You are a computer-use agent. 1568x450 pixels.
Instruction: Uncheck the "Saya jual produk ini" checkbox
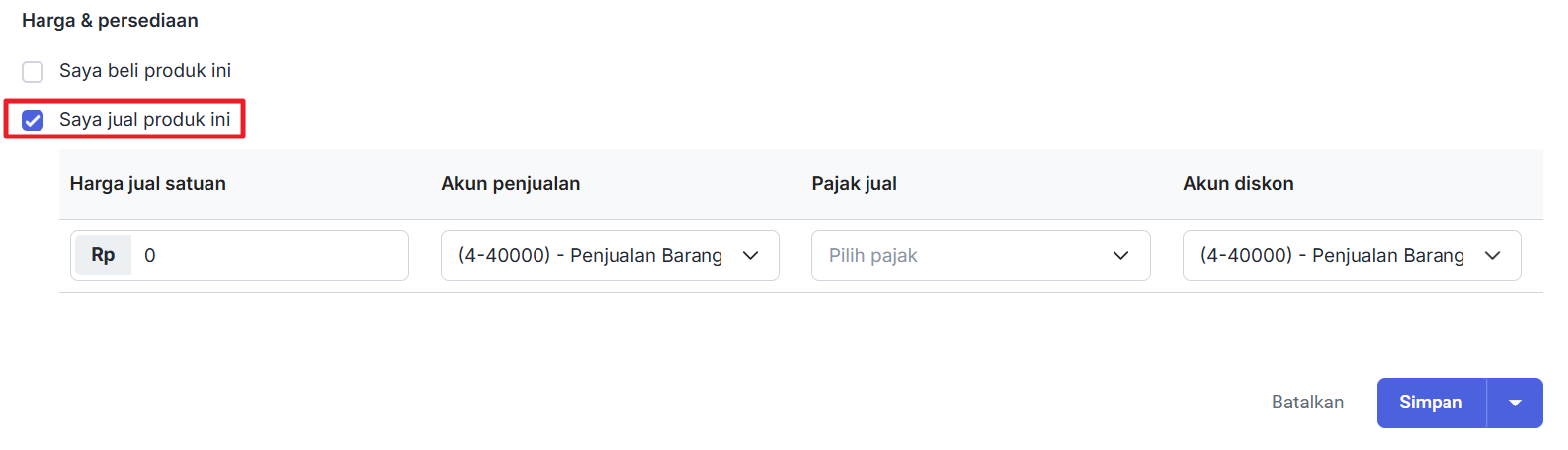(33, 121)
